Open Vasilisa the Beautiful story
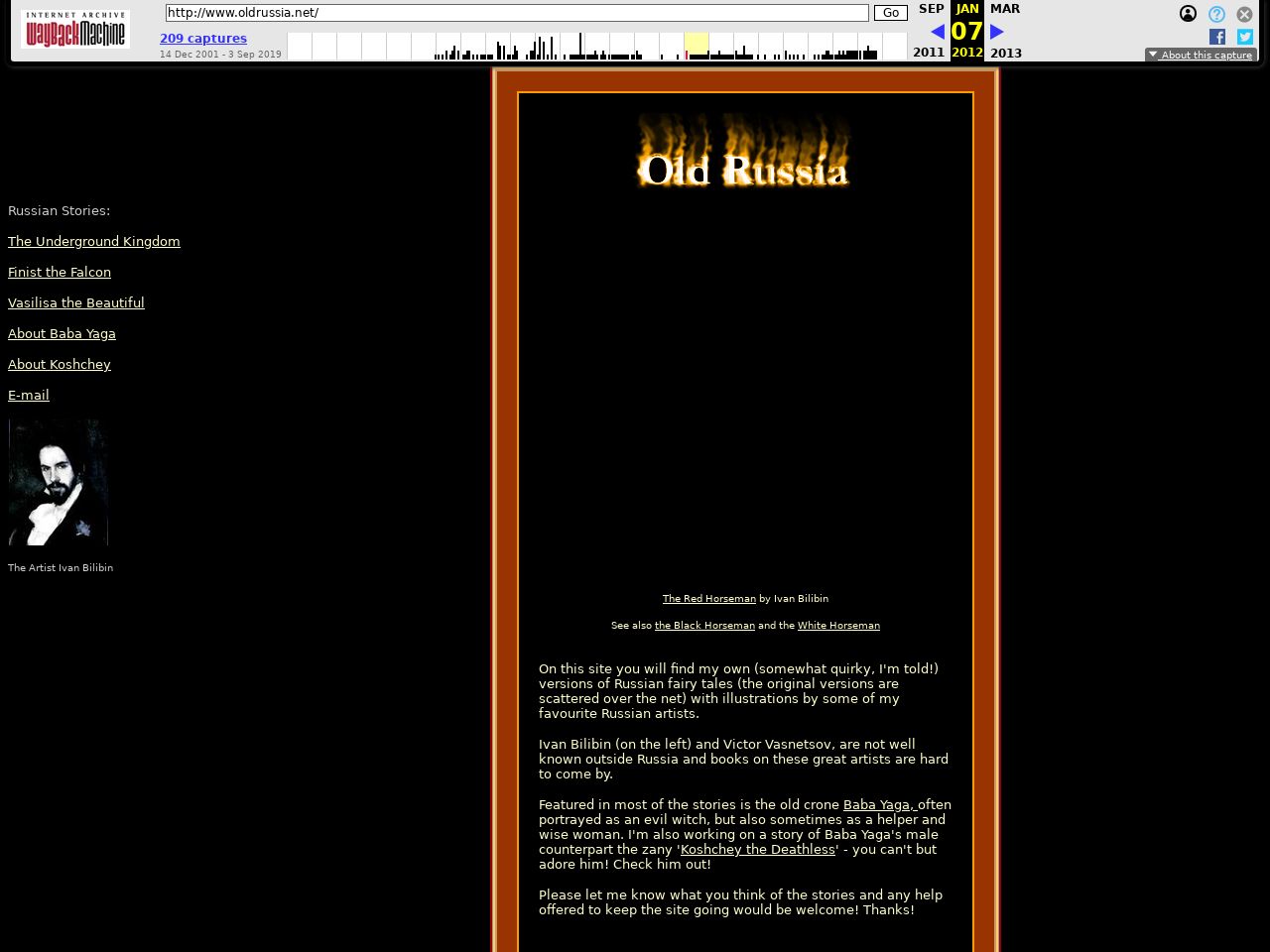 76,303
